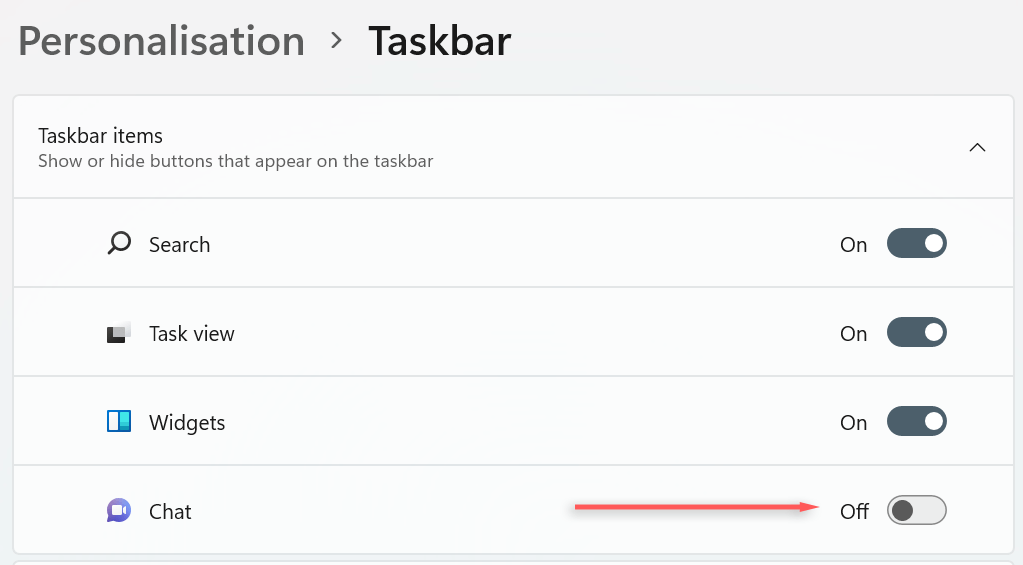Viewport: 1023px width, 565px height.
Task: Enable the Chat toggle
Action: 916,511
